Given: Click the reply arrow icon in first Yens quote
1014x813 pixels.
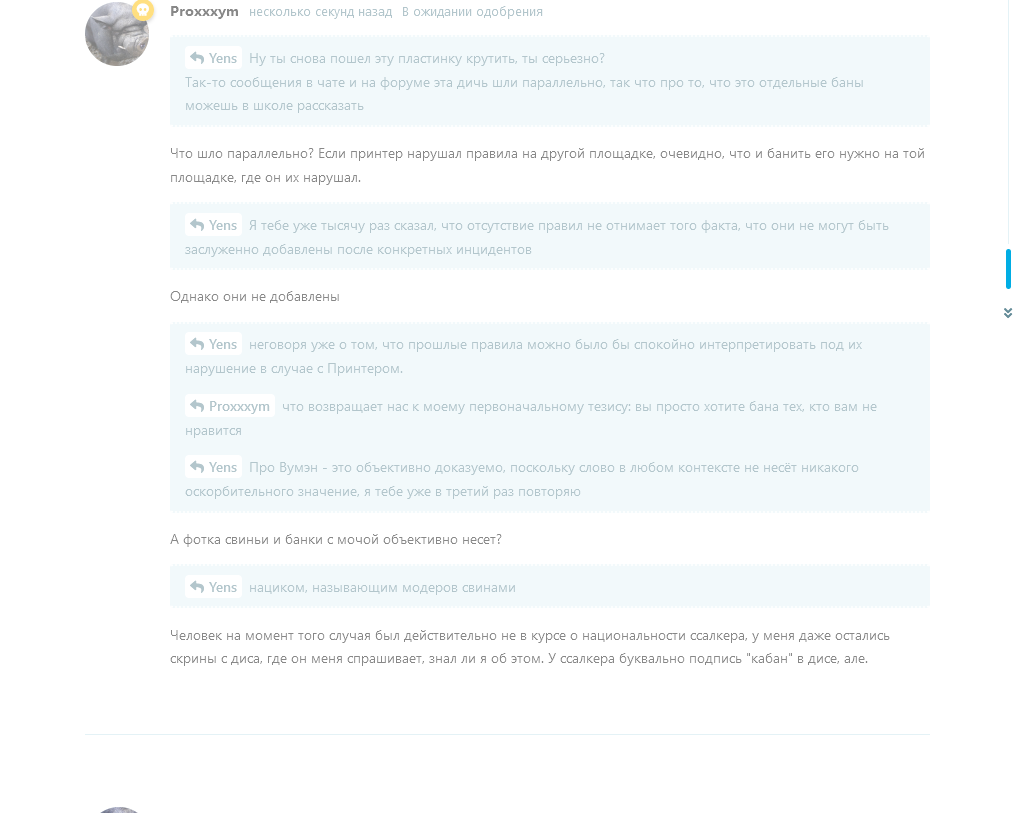Looking at the screenshot, I should 197,58.
